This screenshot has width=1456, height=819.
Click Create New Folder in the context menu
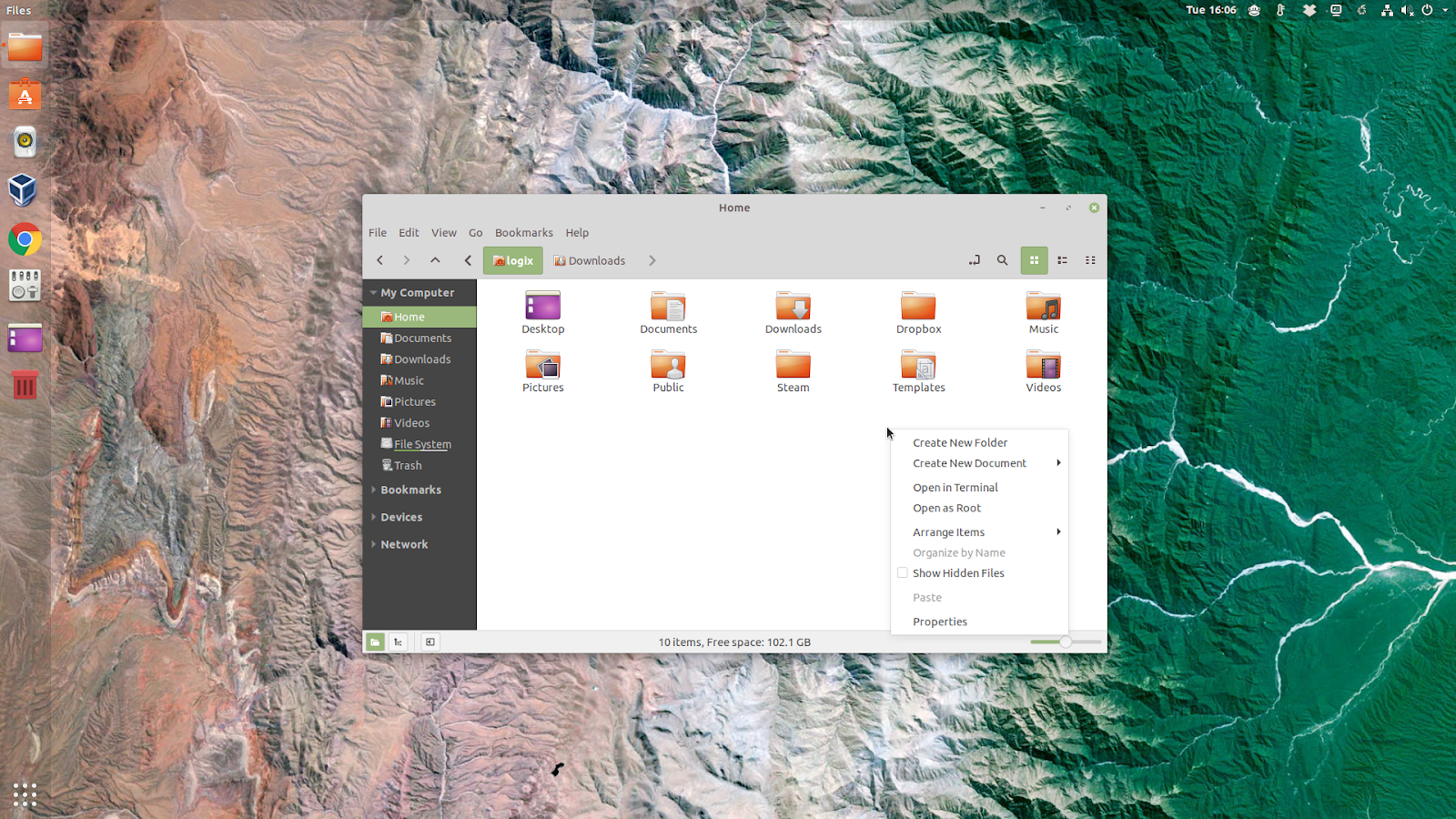pyautogui.click(x=960, y=442)
